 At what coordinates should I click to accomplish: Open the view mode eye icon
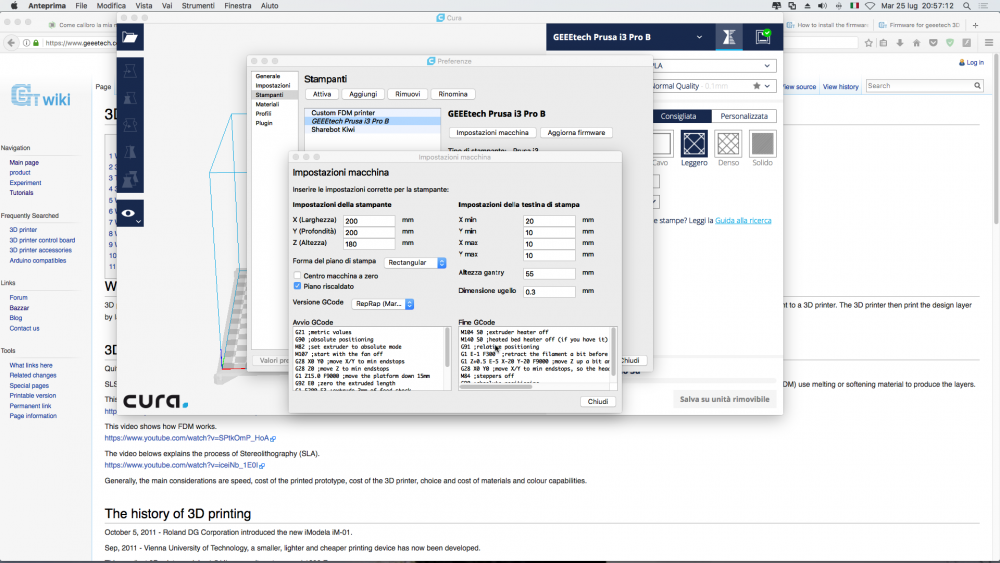click(x=129, y=212)
